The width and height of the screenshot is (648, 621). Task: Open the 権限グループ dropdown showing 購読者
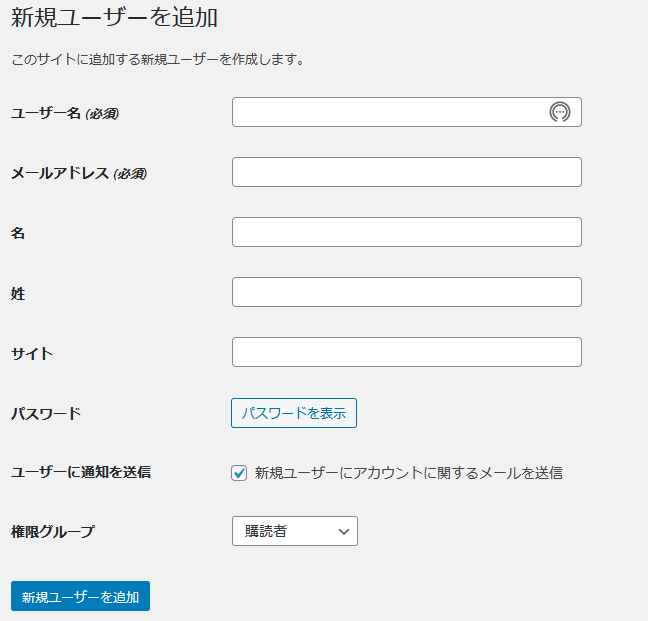[x=295, y=531]
